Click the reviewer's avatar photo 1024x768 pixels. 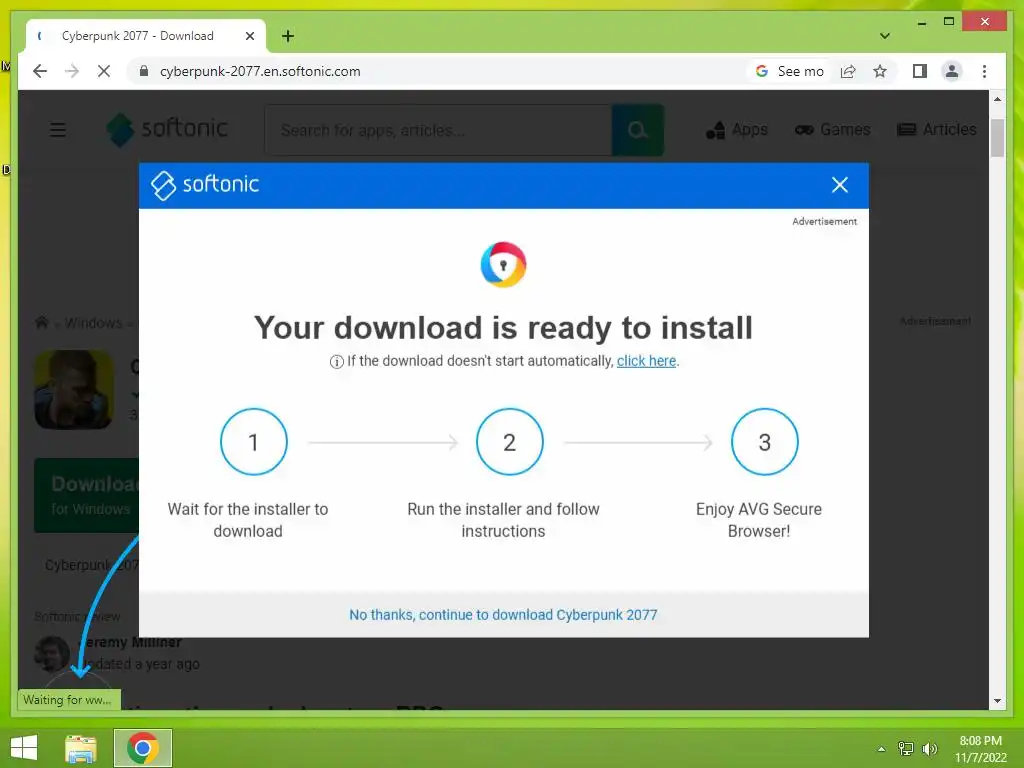[x=52, y=653]
